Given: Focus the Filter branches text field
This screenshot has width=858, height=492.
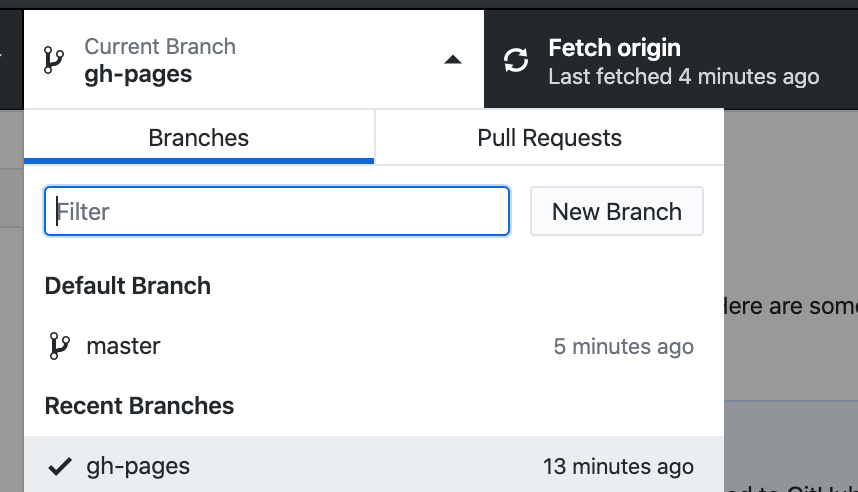Looking at the screenshot, I should [x=277, y=211].
